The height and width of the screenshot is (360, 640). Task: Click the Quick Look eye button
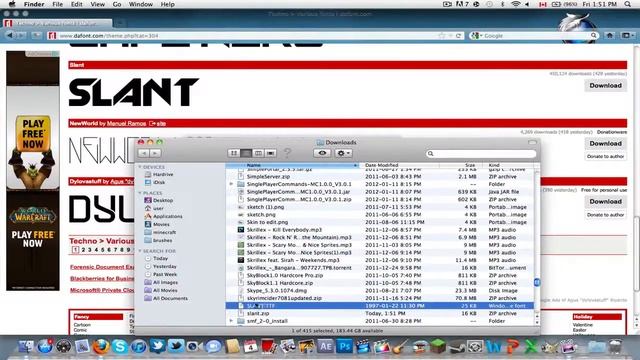(322, 153)
